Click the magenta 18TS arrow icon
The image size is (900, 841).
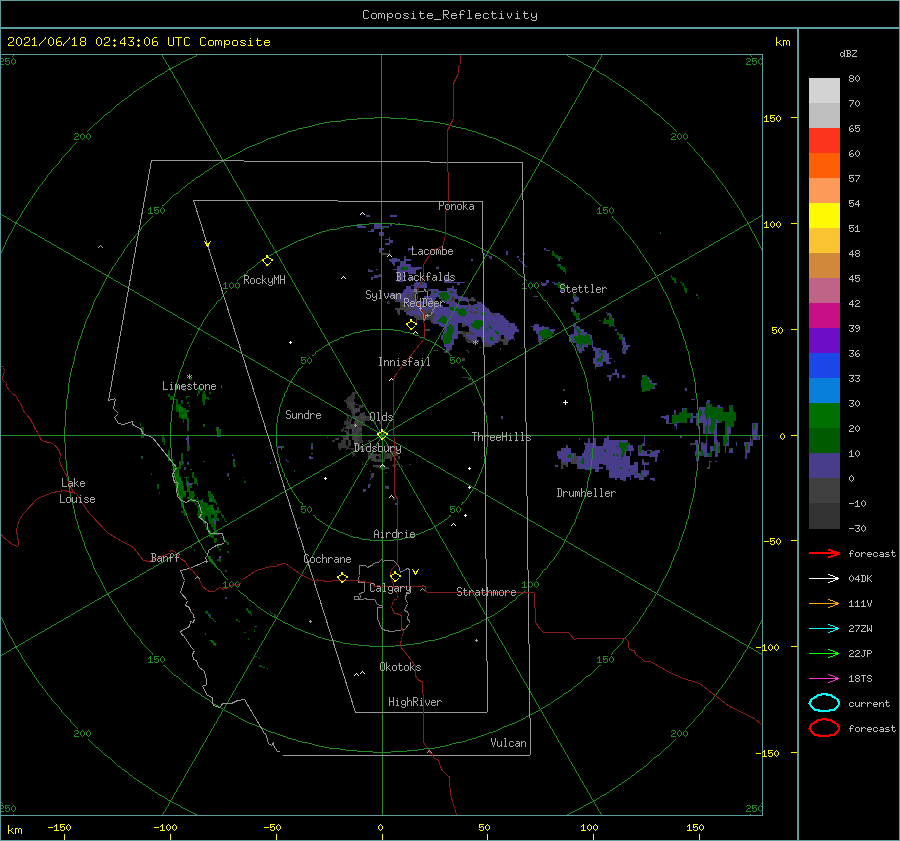click(824, 678)
